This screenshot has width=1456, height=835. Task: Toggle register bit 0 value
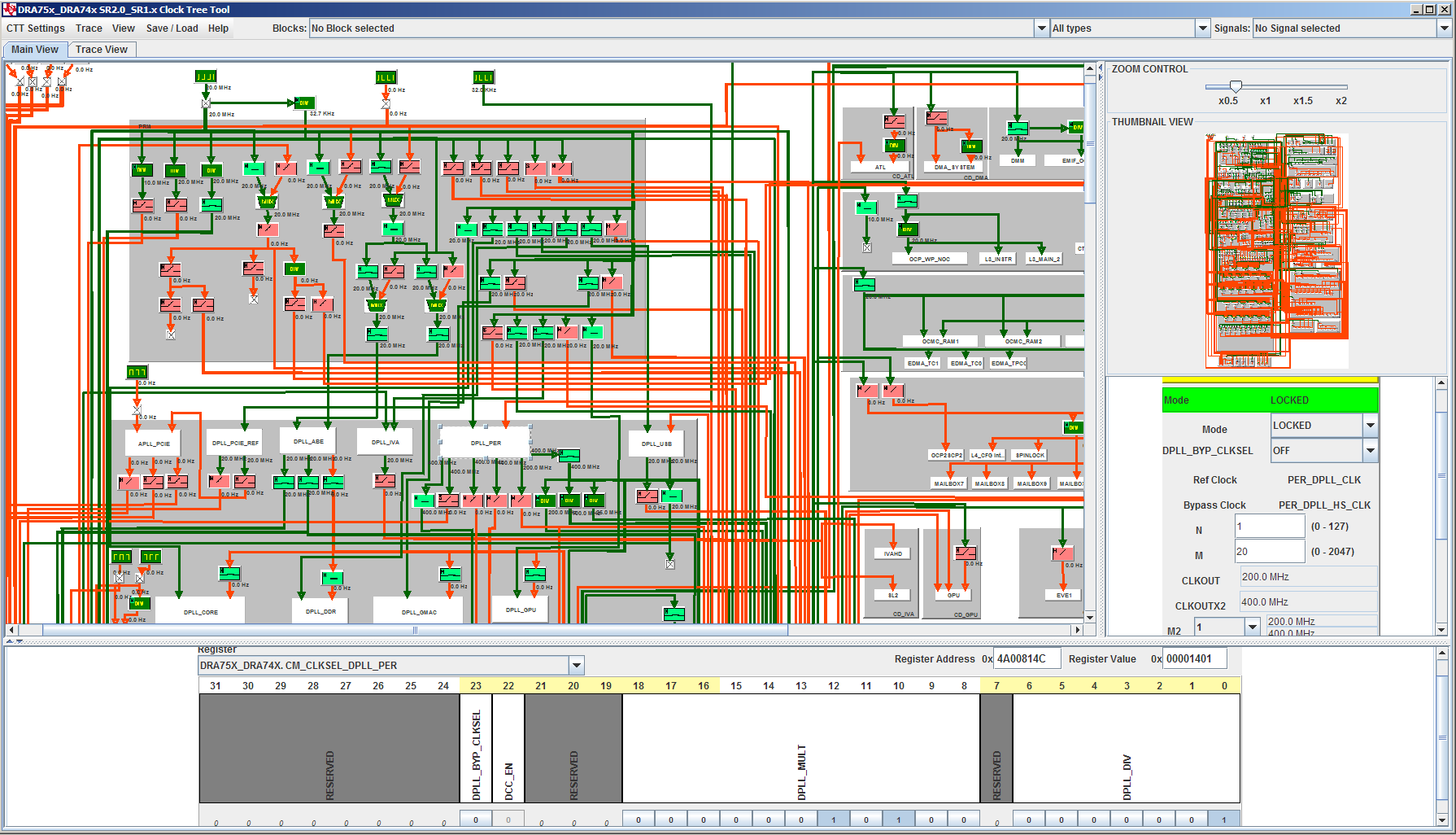[1224, 819]
